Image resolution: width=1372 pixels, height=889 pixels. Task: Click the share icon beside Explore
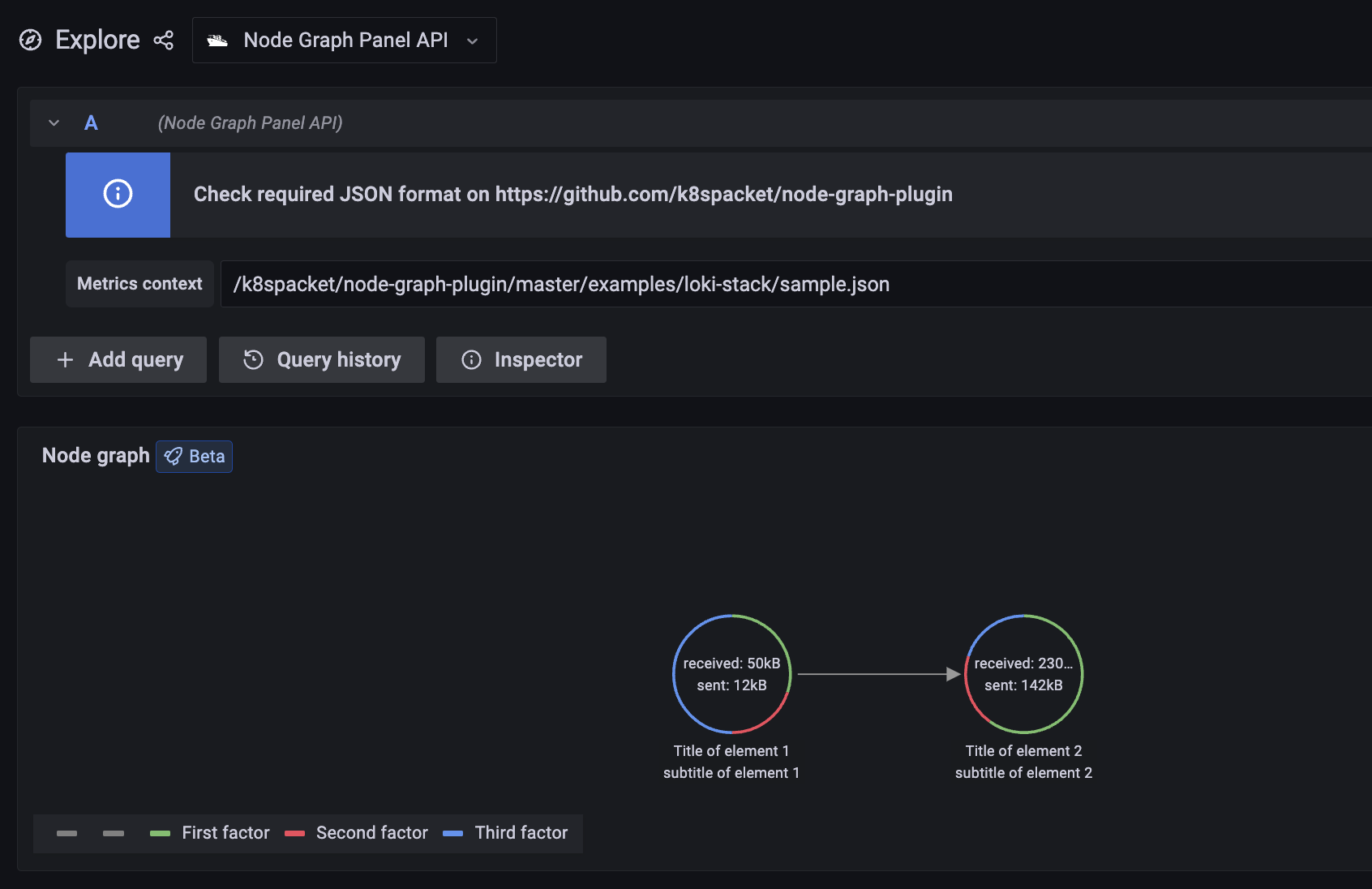[x=164, y=40]
